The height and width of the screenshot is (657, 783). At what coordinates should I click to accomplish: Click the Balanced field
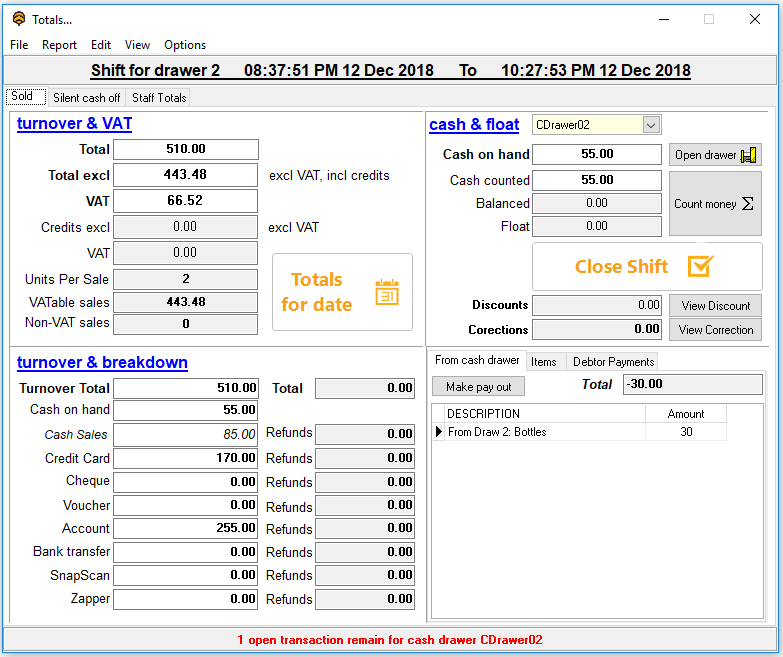[x=597, y=203]
